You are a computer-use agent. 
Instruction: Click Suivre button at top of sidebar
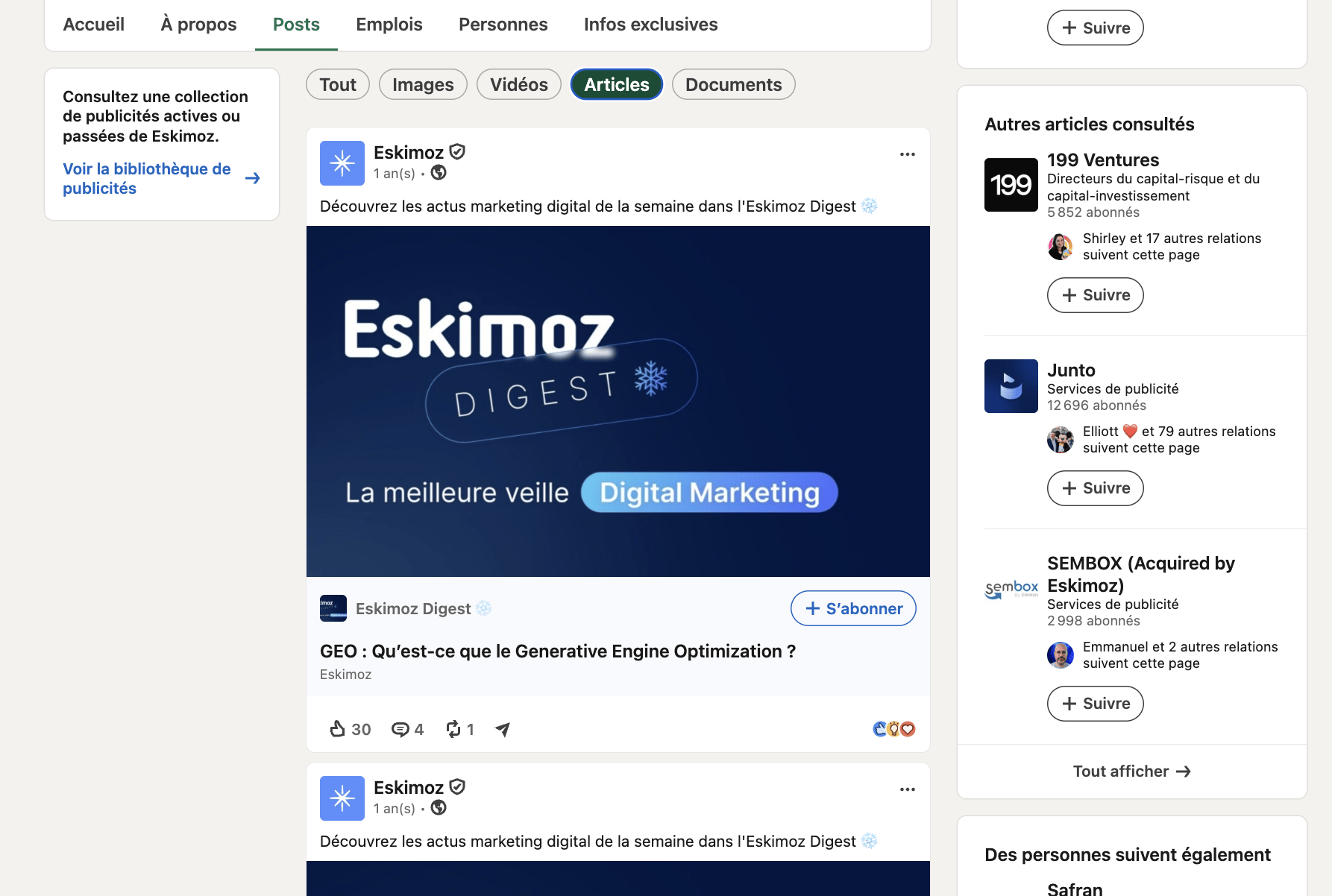(x=1096, y=28)
